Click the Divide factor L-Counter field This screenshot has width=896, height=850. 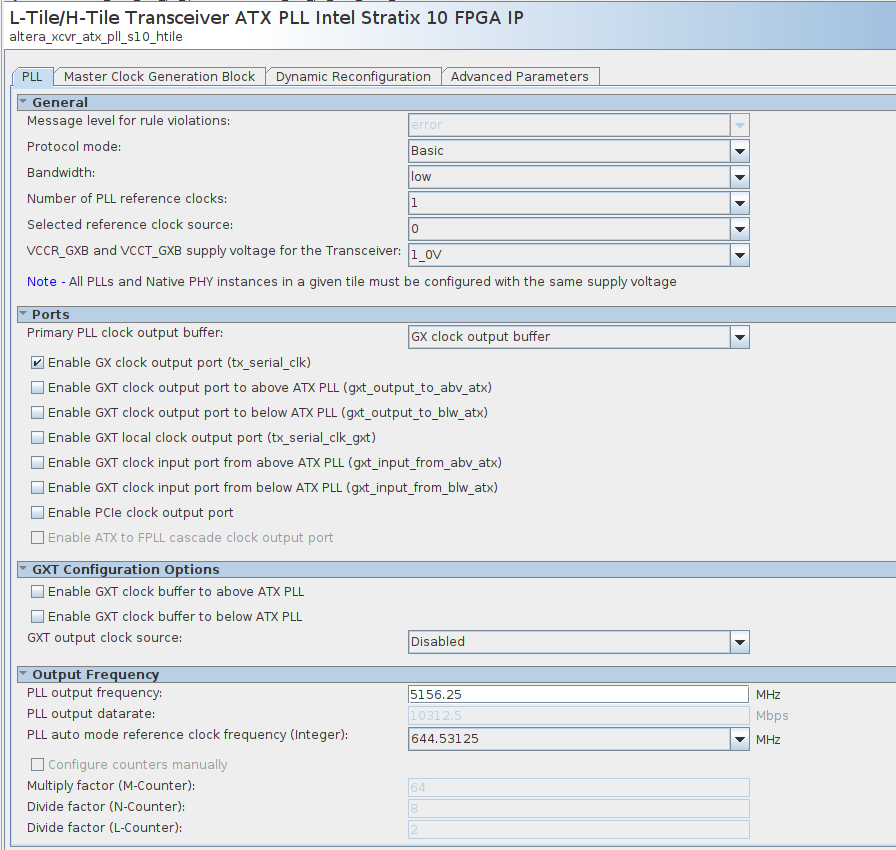tap(578, 829)
